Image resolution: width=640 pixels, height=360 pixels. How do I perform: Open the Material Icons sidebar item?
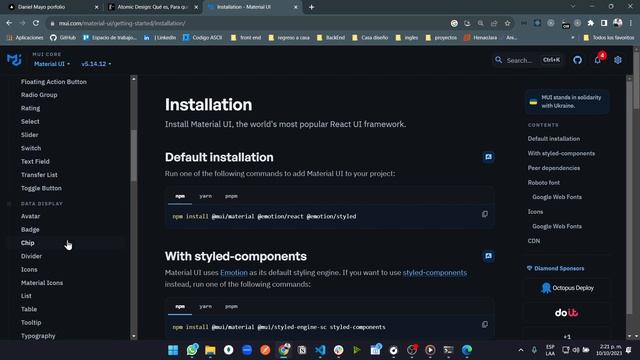42,283
